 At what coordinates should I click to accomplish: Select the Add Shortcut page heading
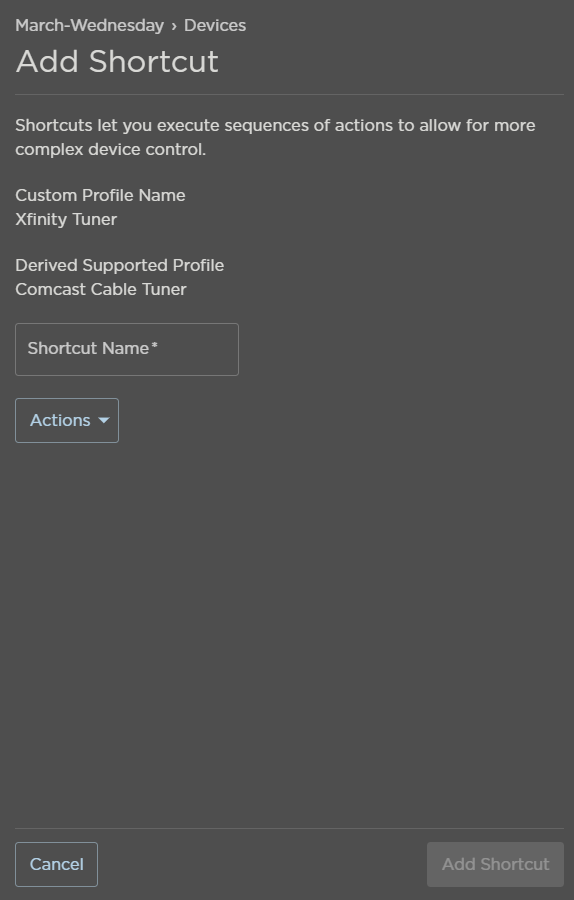pyautogui.click(x=117, y=61)
